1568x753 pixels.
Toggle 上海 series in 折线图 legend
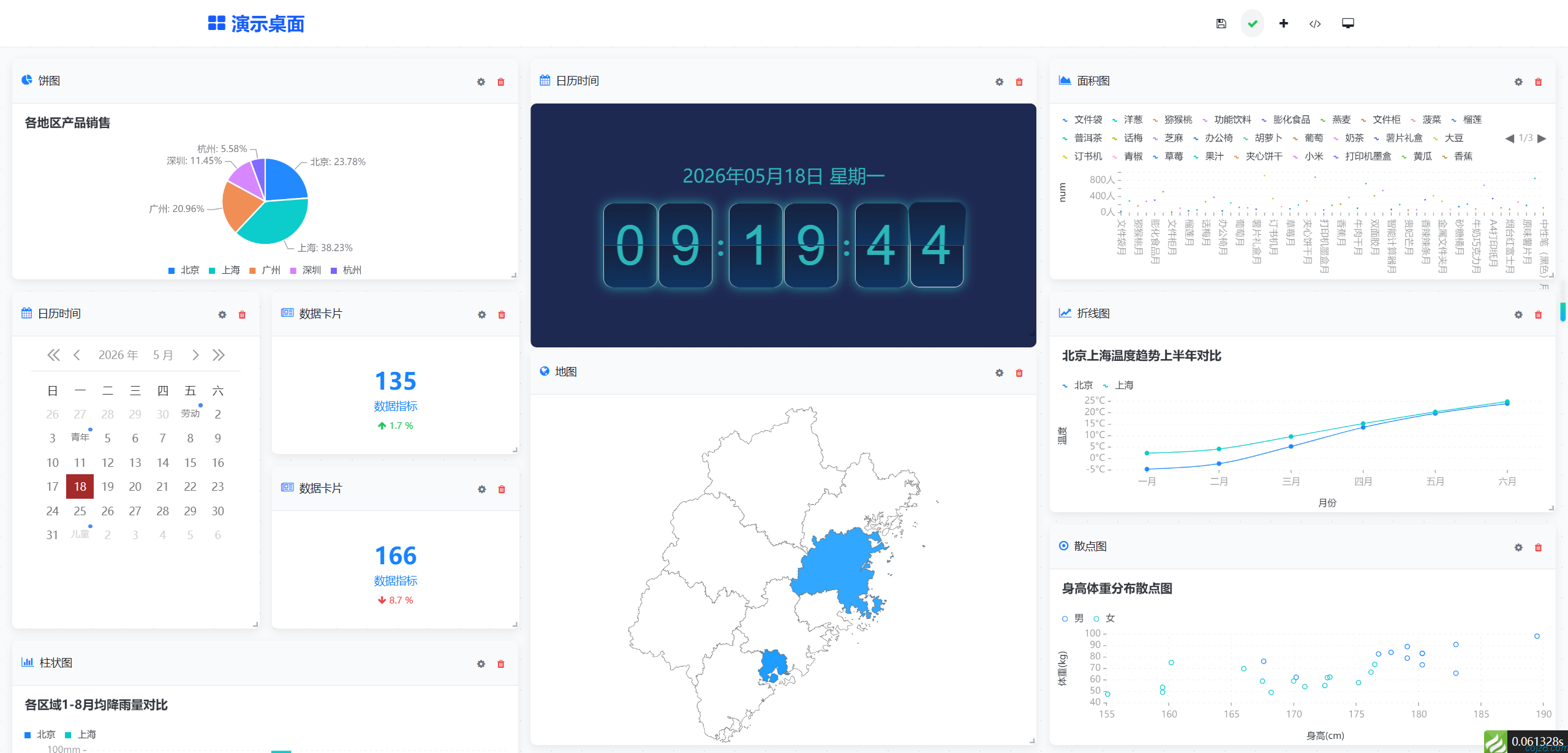(1118, 385)
